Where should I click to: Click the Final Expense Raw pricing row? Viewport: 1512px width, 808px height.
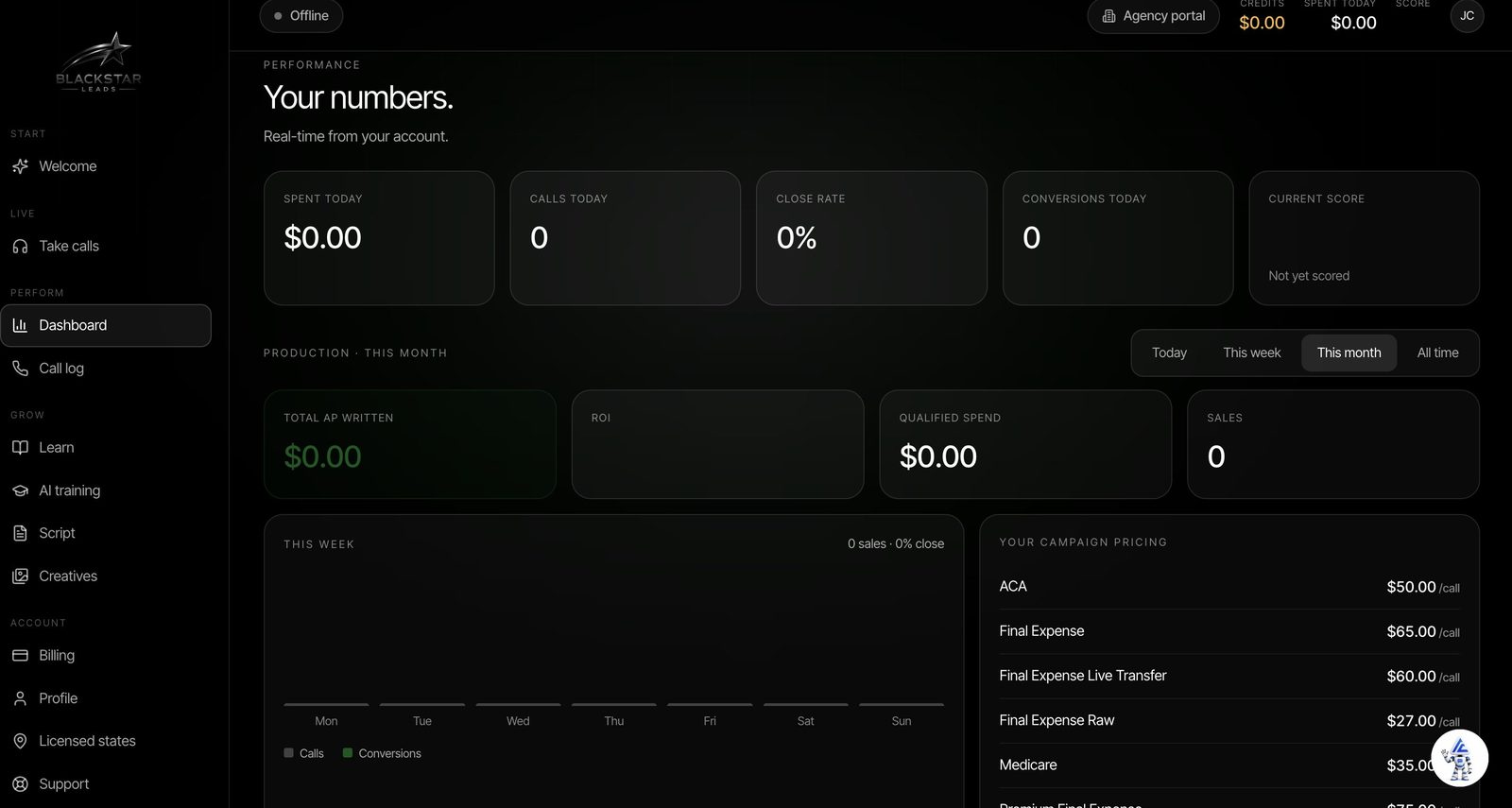coord(1229,721)
